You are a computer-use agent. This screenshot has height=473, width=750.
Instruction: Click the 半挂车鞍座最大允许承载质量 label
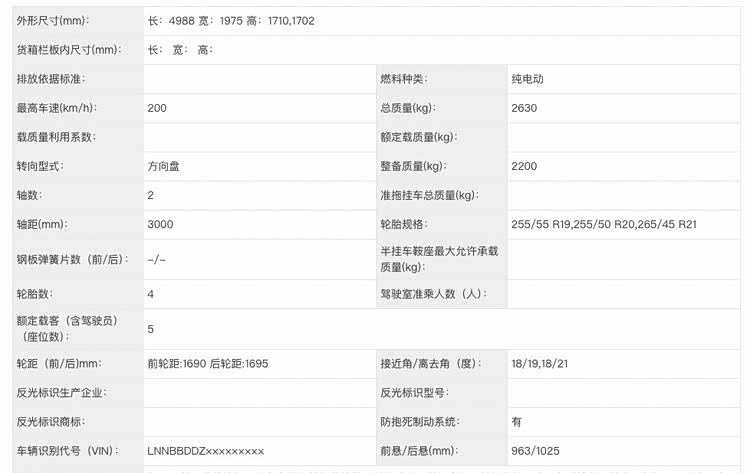click(x=438, y=259)
